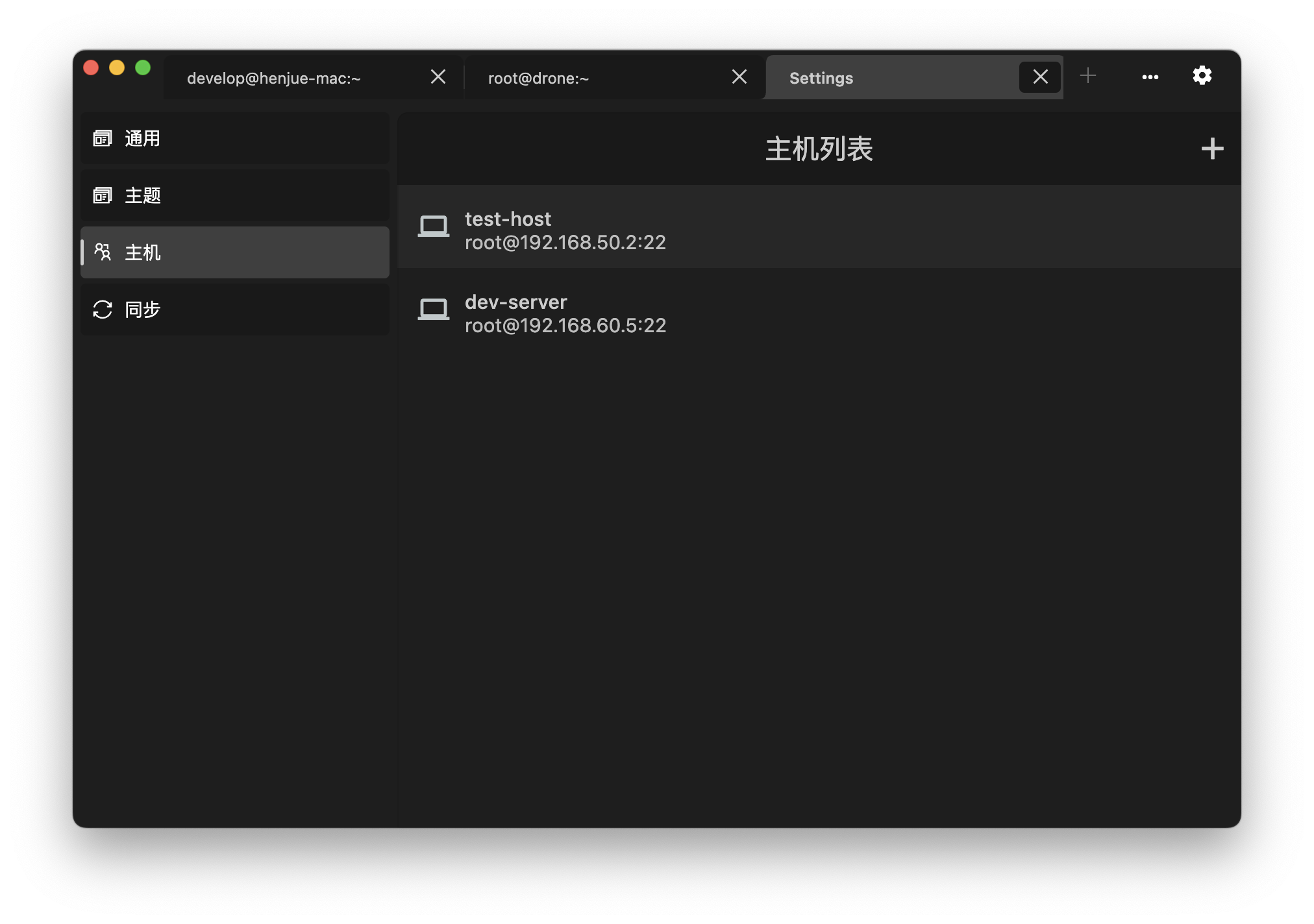Close the Settings tab

coord(1040,77)
